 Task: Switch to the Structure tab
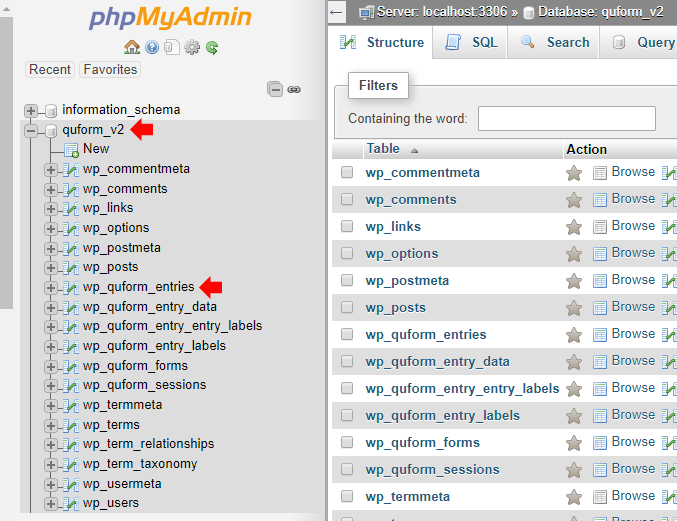(x=381, y=42)
